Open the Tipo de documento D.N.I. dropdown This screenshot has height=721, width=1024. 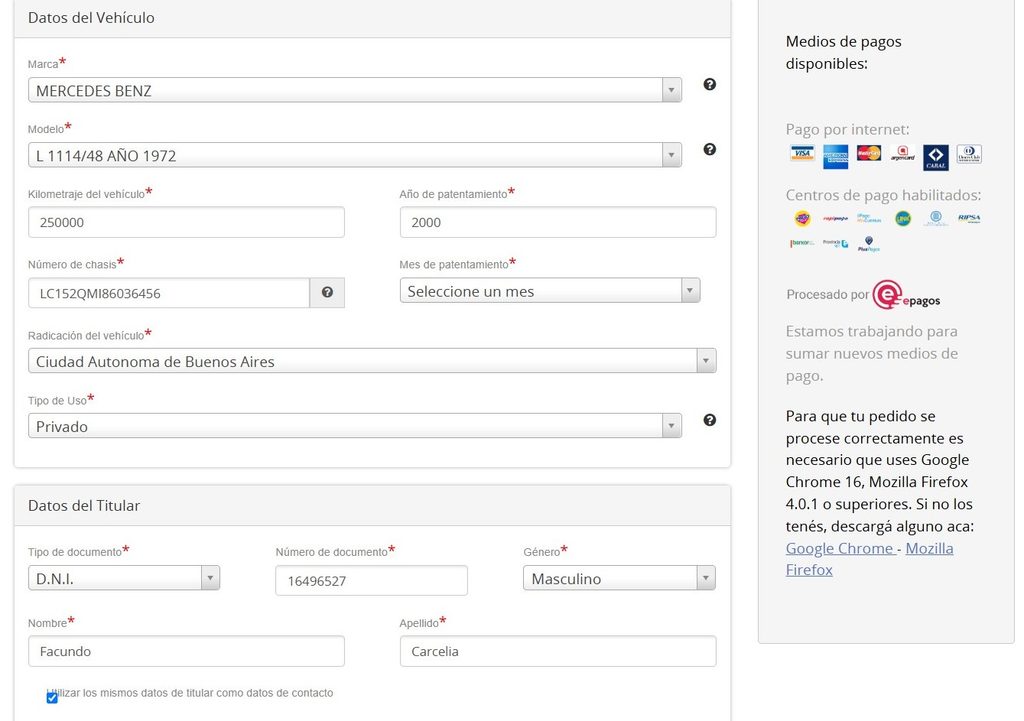point(124,578)
